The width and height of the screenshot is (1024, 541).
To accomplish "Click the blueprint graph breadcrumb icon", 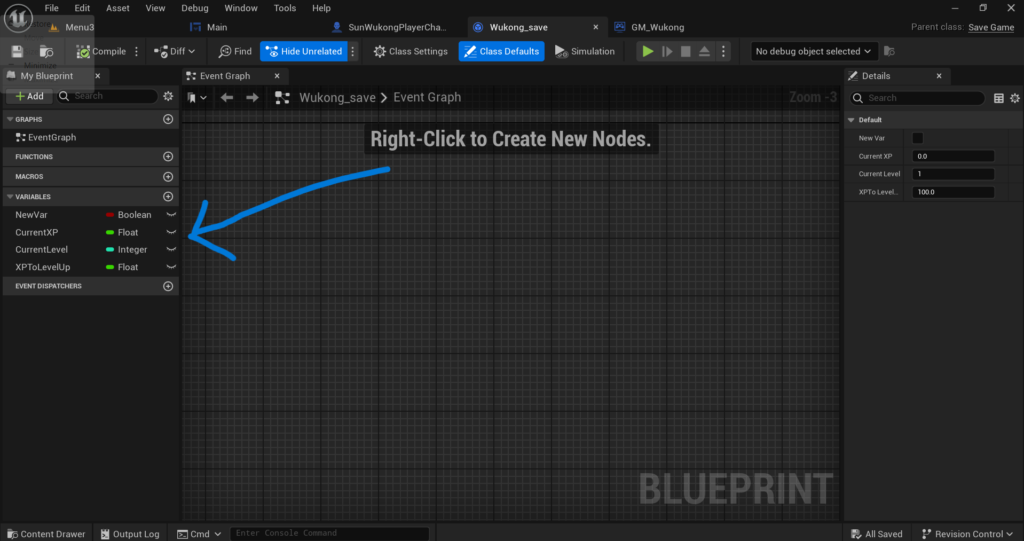I will (282, 97).
